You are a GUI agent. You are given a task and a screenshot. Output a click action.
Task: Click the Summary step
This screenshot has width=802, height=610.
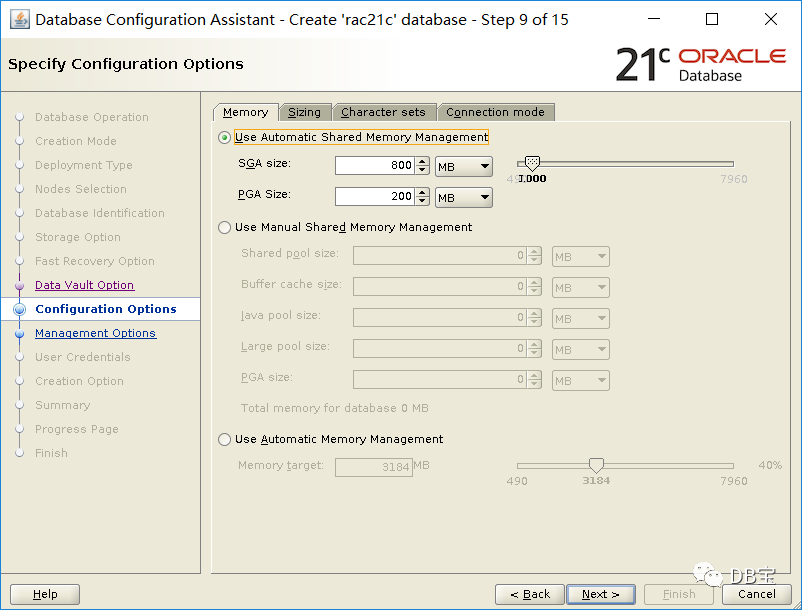tap(62, 405)
